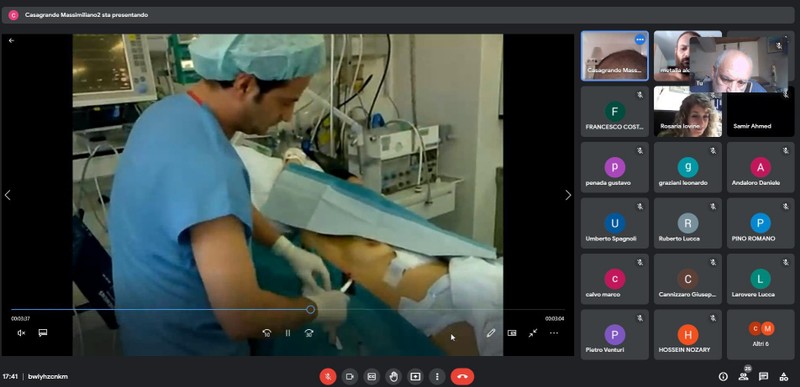Image resolution: width=800 pixels, height=387 pixels.
Task: Click Umberto Spagnoli's blue U avatar
Action: (615, 223)
